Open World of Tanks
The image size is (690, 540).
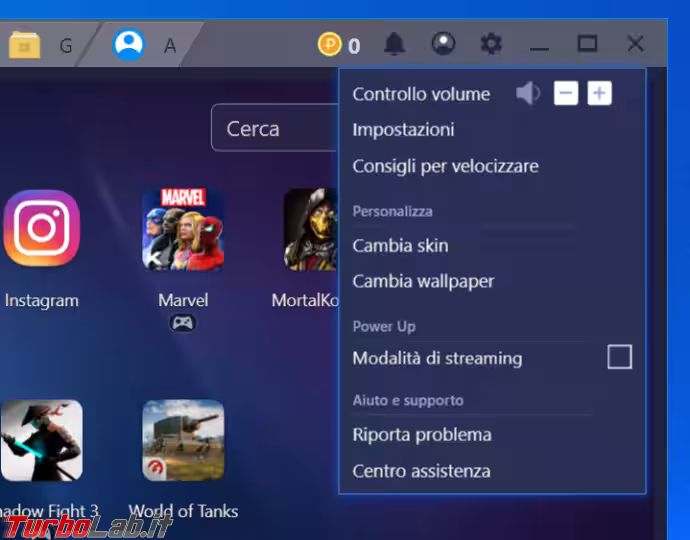pyautogui.click(x=183, y=440)
